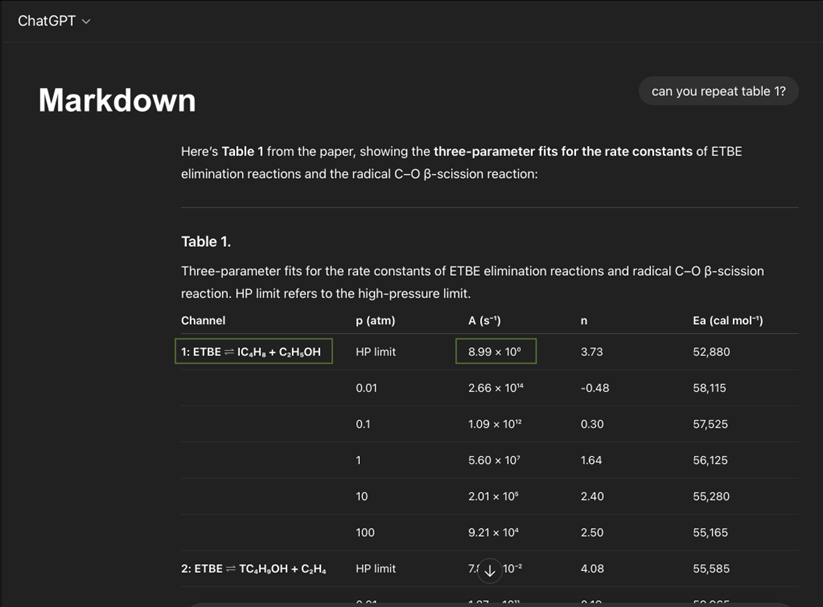Click the p (atm) column header
This screenshot has width=823, height=607.
pyautogui.click(x=375, y=320)
